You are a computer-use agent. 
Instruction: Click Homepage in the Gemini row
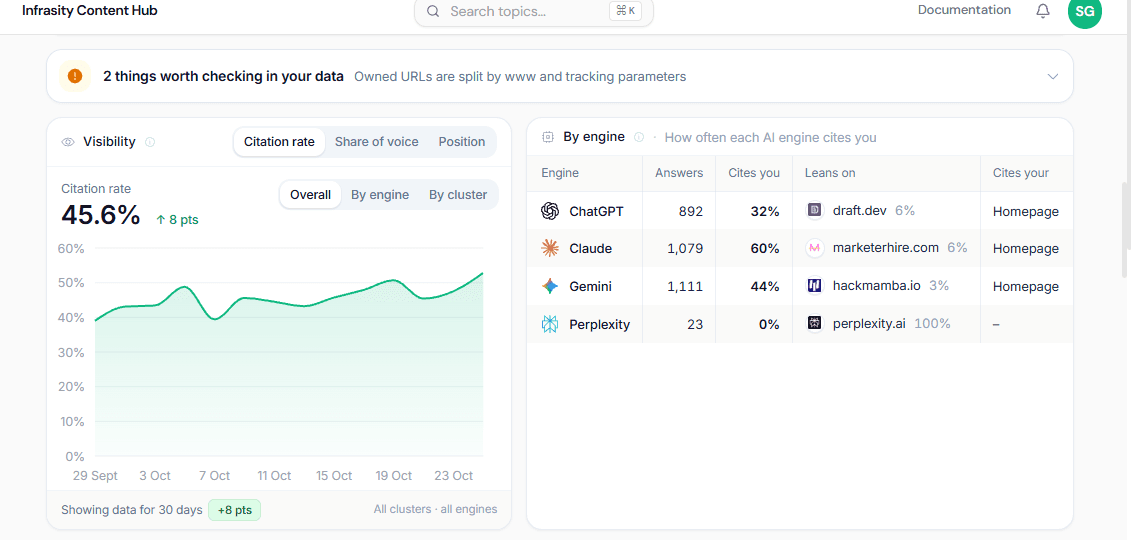[x=1026, y=287]
